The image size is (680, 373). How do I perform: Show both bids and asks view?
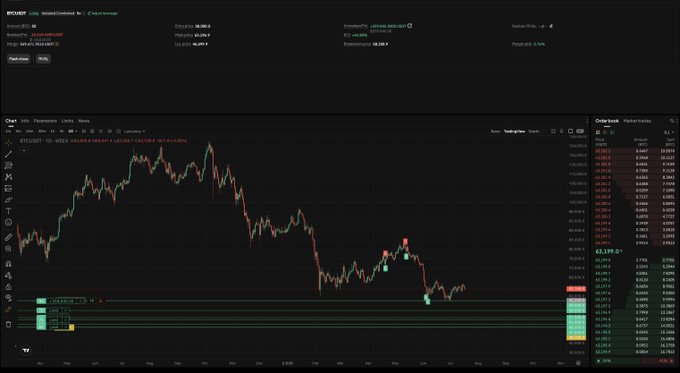tap(598, 132)
